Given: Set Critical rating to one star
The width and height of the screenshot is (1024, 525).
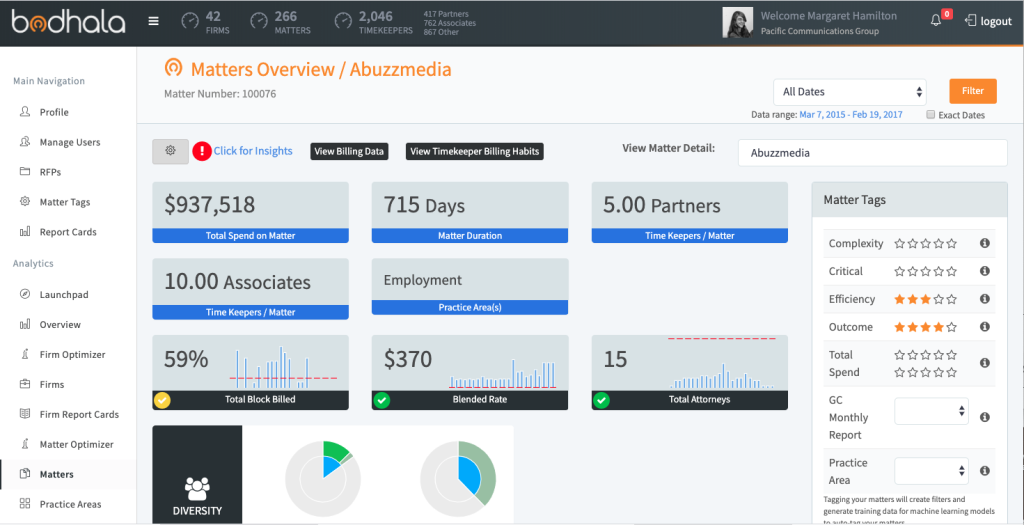Looking at the screenshot, I should tap(900, 271).
